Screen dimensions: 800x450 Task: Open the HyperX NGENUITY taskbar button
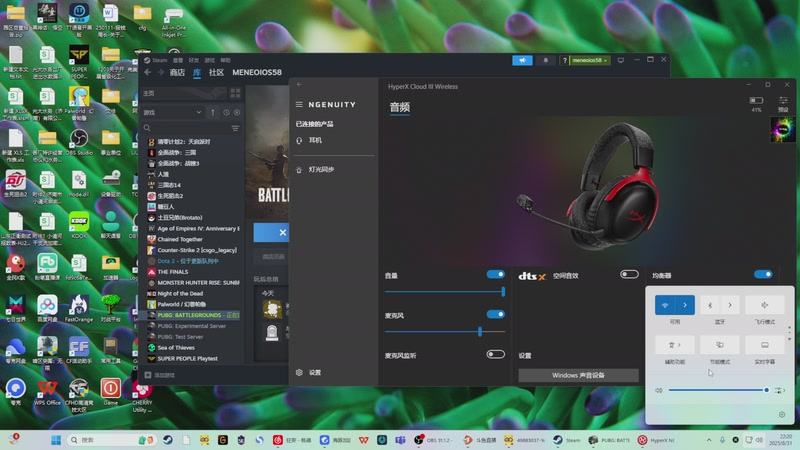pyautogui.click(x=657, y=440)
